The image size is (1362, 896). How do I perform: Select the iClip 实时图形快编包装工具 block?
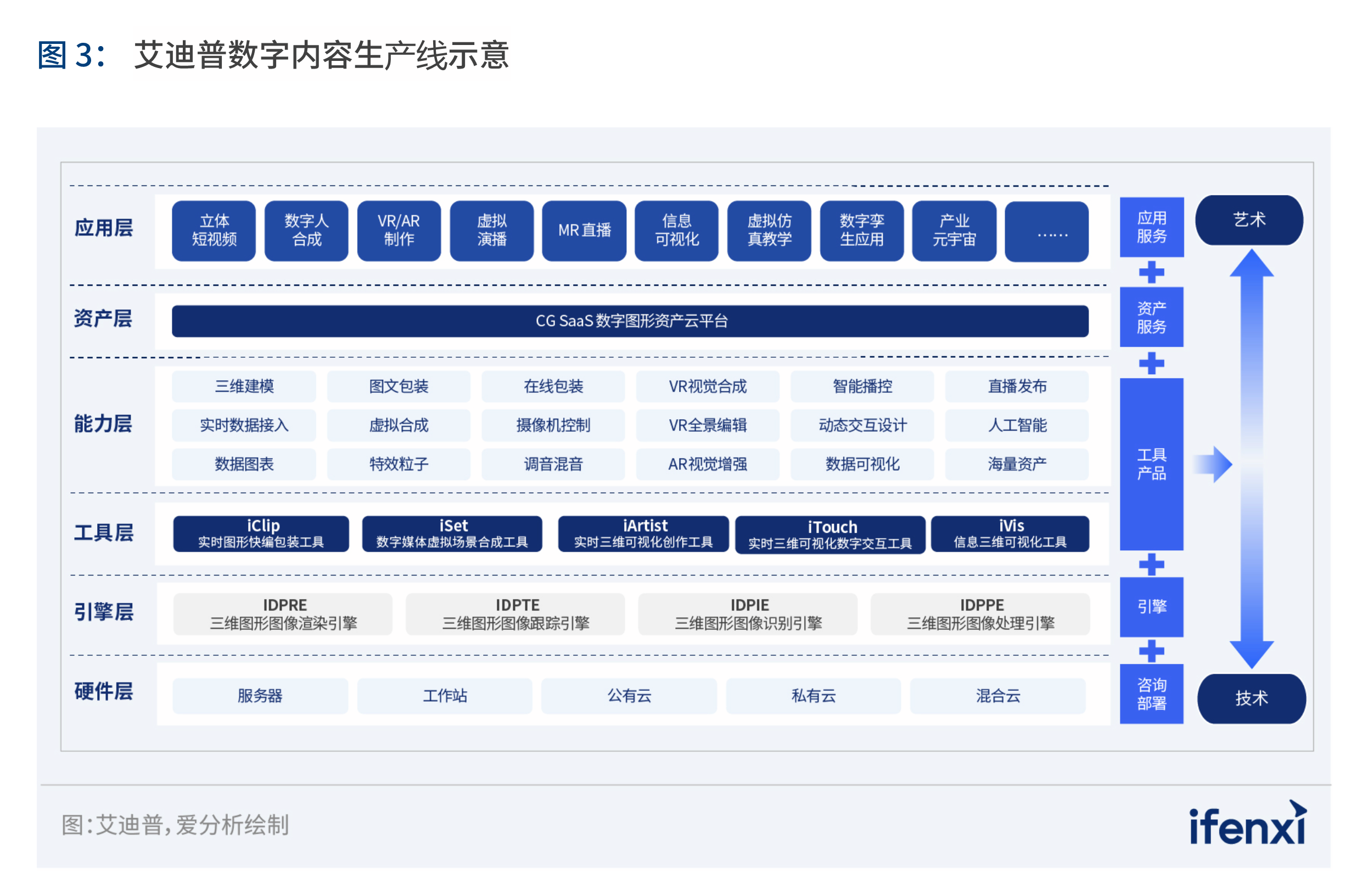(261, 534)
